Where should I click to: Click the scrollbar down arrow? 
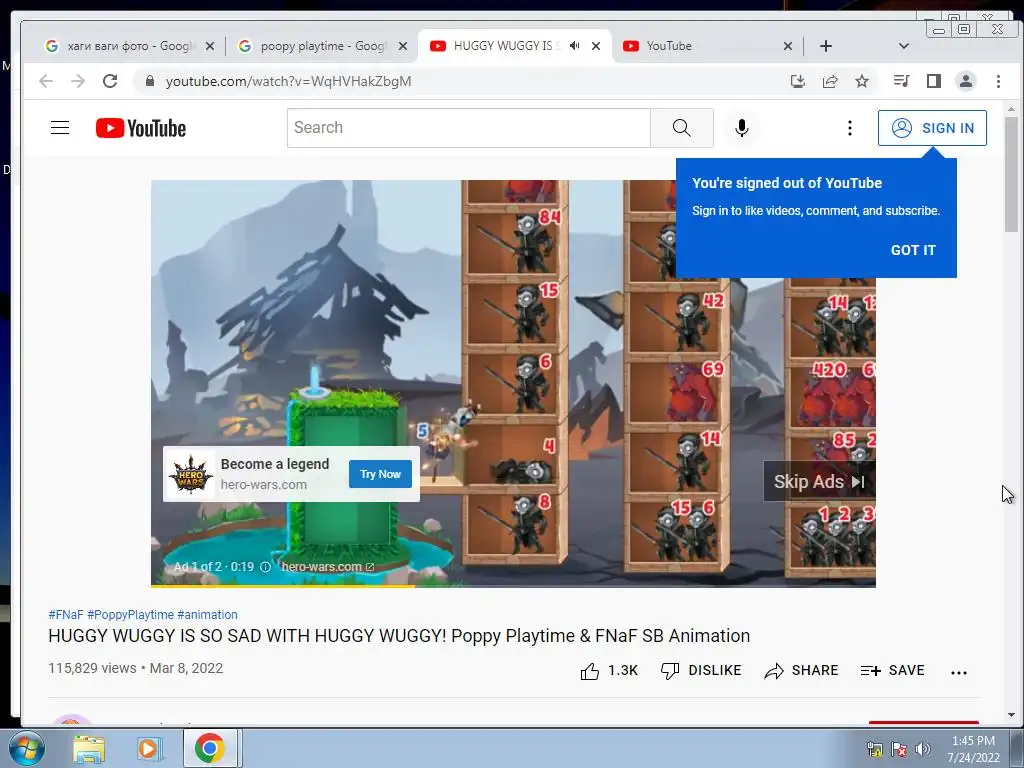click(1011, 715)
